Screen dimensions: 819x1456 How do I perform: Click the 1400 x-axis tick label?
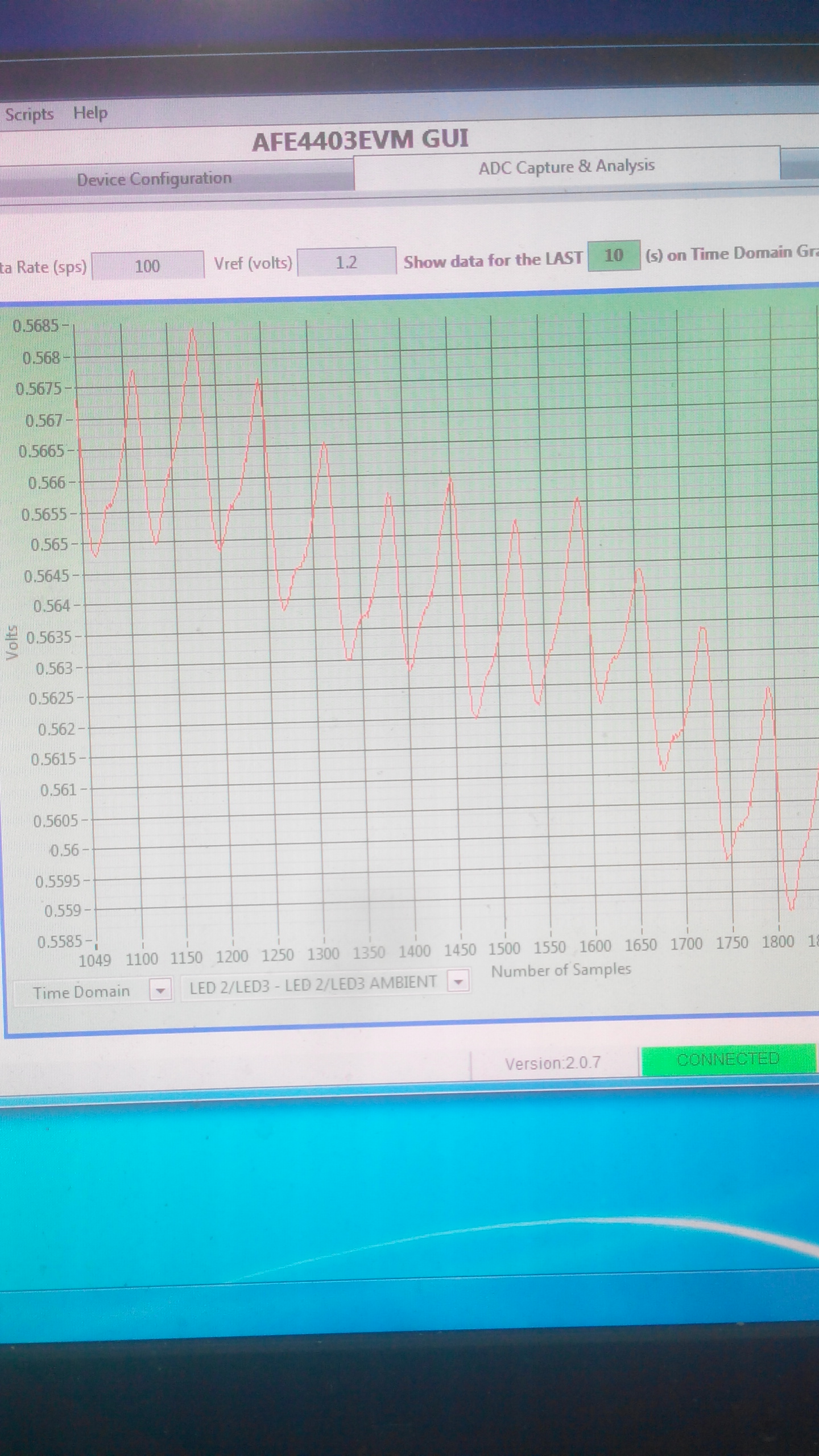414,951
